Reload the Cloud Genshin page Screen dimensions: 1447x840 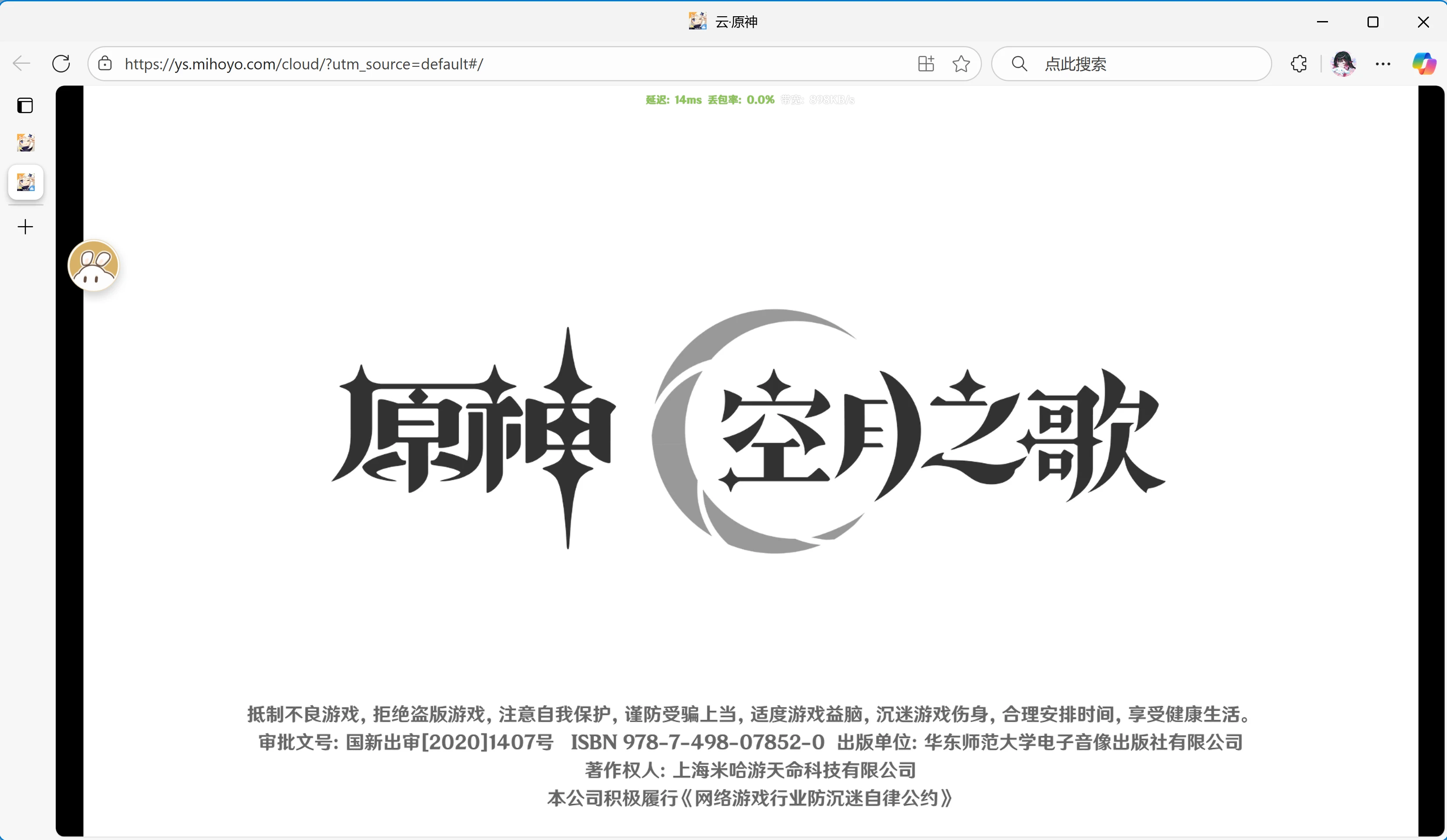coord(61,63)
